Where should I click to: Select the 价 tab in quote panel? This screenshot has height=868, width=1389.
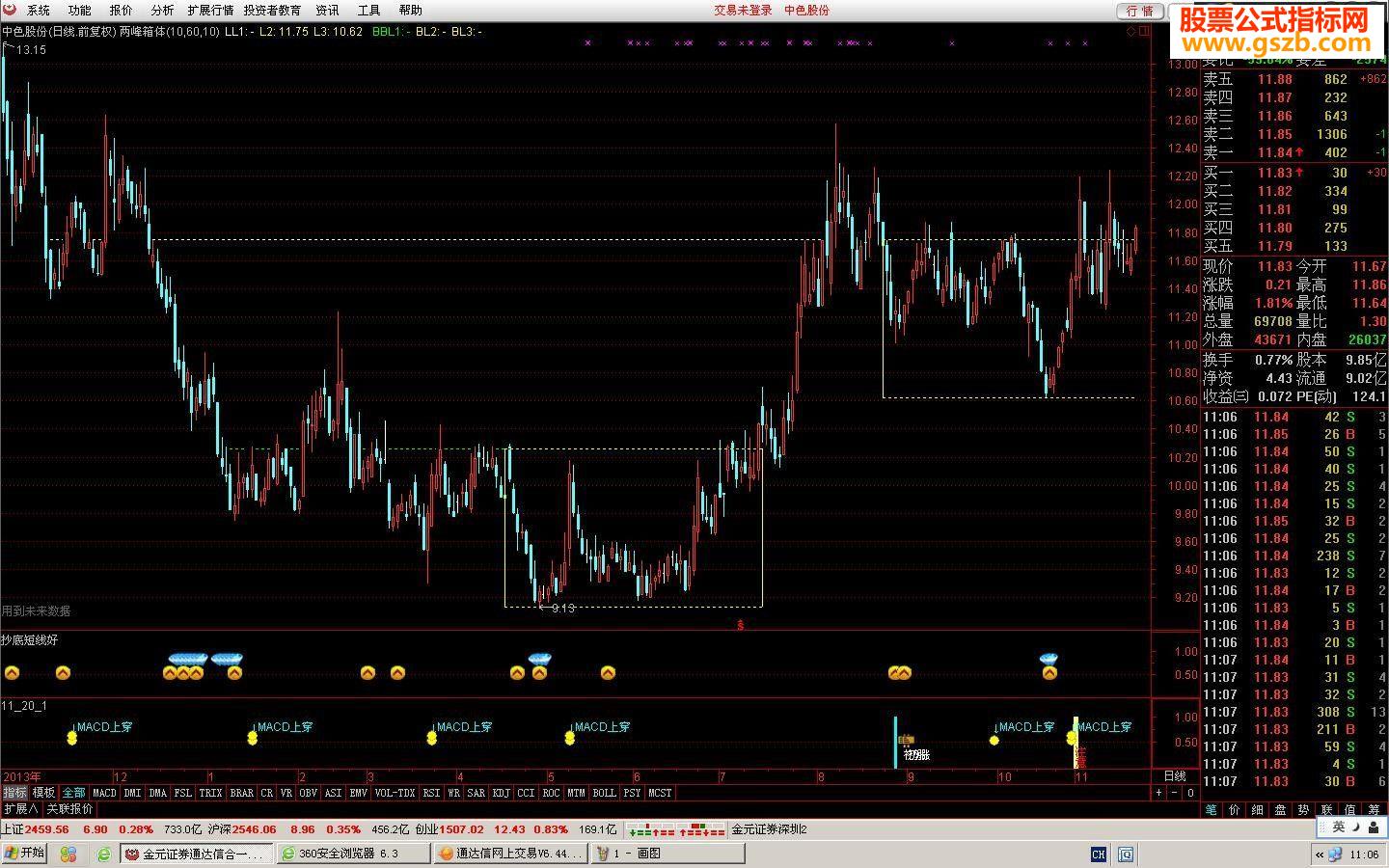coord(1234,810)
